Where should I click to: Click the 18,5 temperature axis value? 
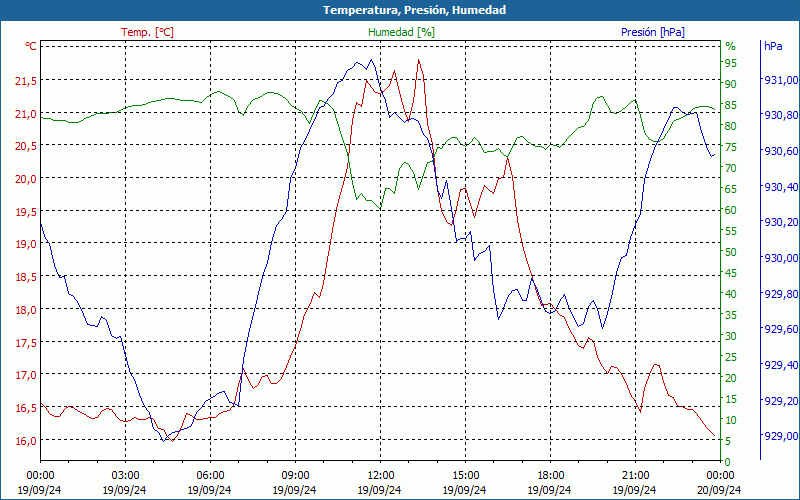[26, 277]
